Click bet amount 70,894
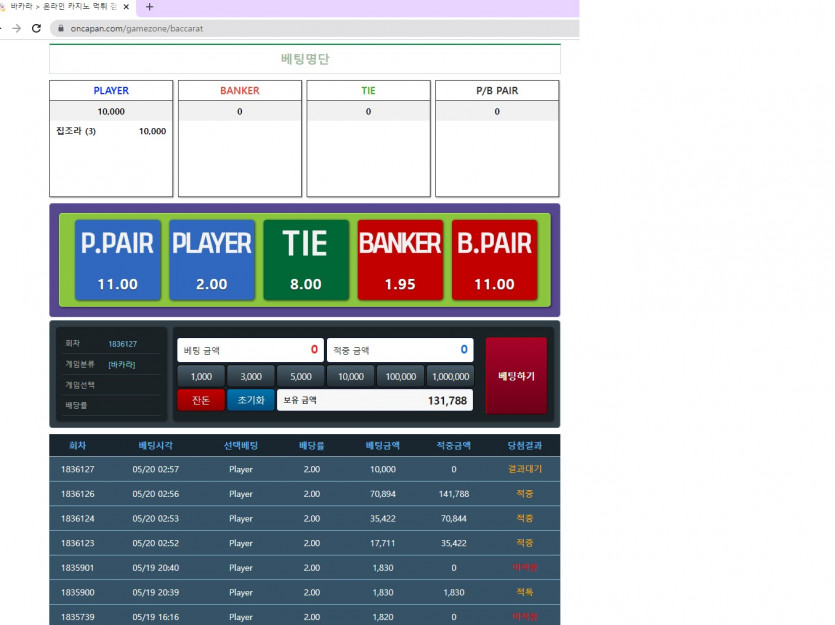835x625 pixels. [383, 494]
